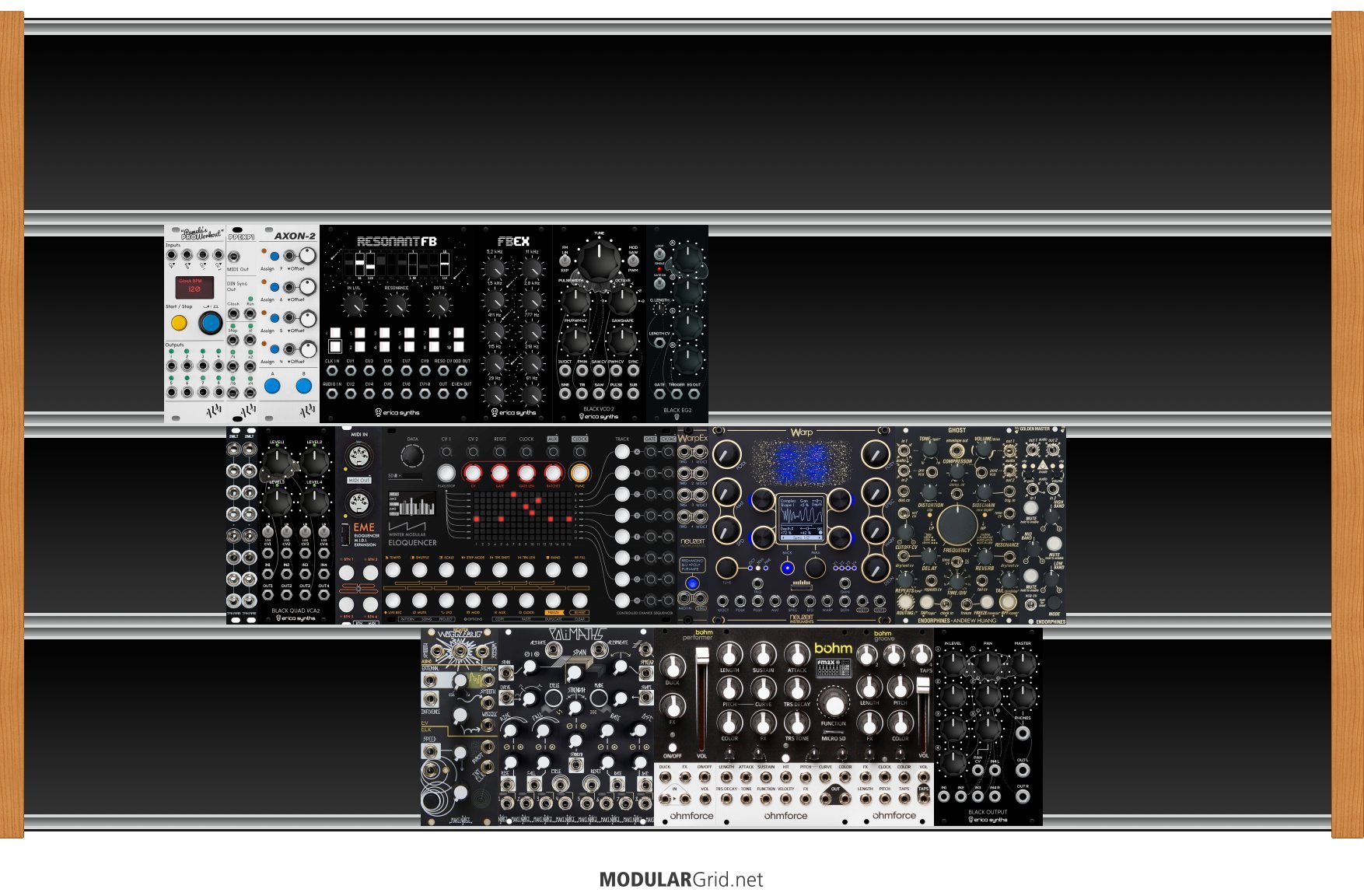This screenshot has height=896, width=1364.
Task: Click the ACTIVATE jack on PoliMATHS
Action: pos(554,652)
